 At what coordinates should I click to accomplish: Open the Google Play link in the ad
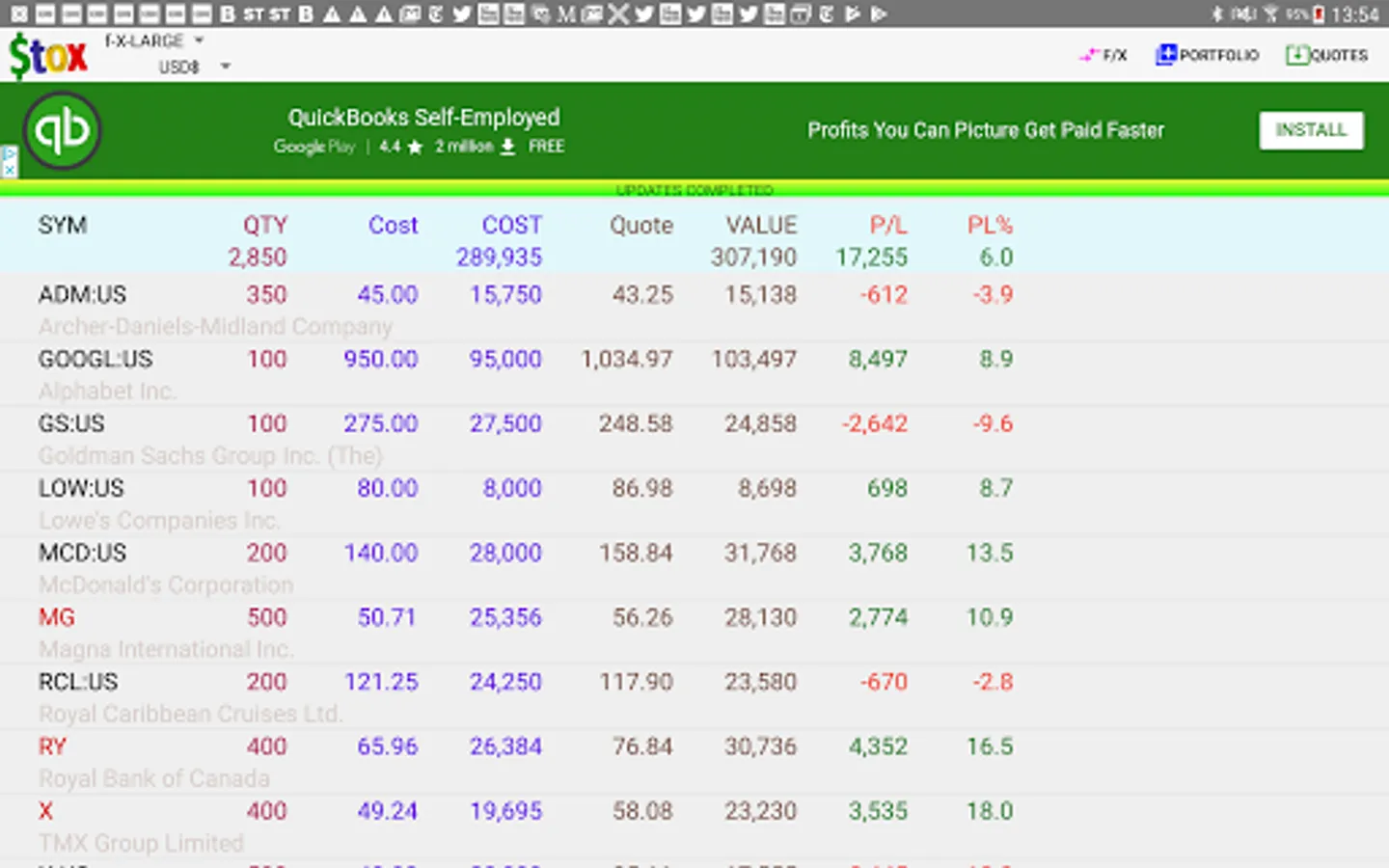(x=314, y=147)
